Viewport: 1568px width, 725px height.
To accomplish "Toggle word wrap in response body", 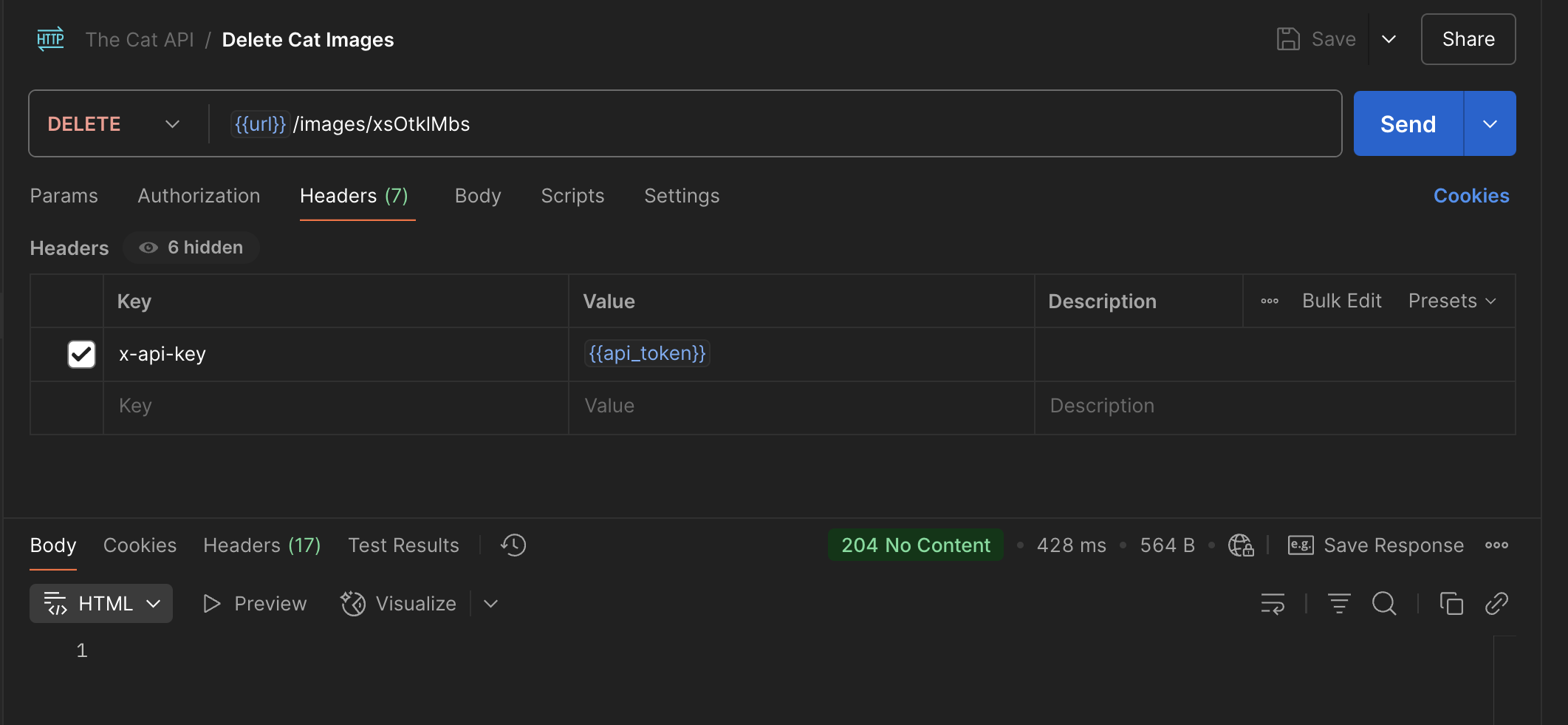I will coord(1273,604).
